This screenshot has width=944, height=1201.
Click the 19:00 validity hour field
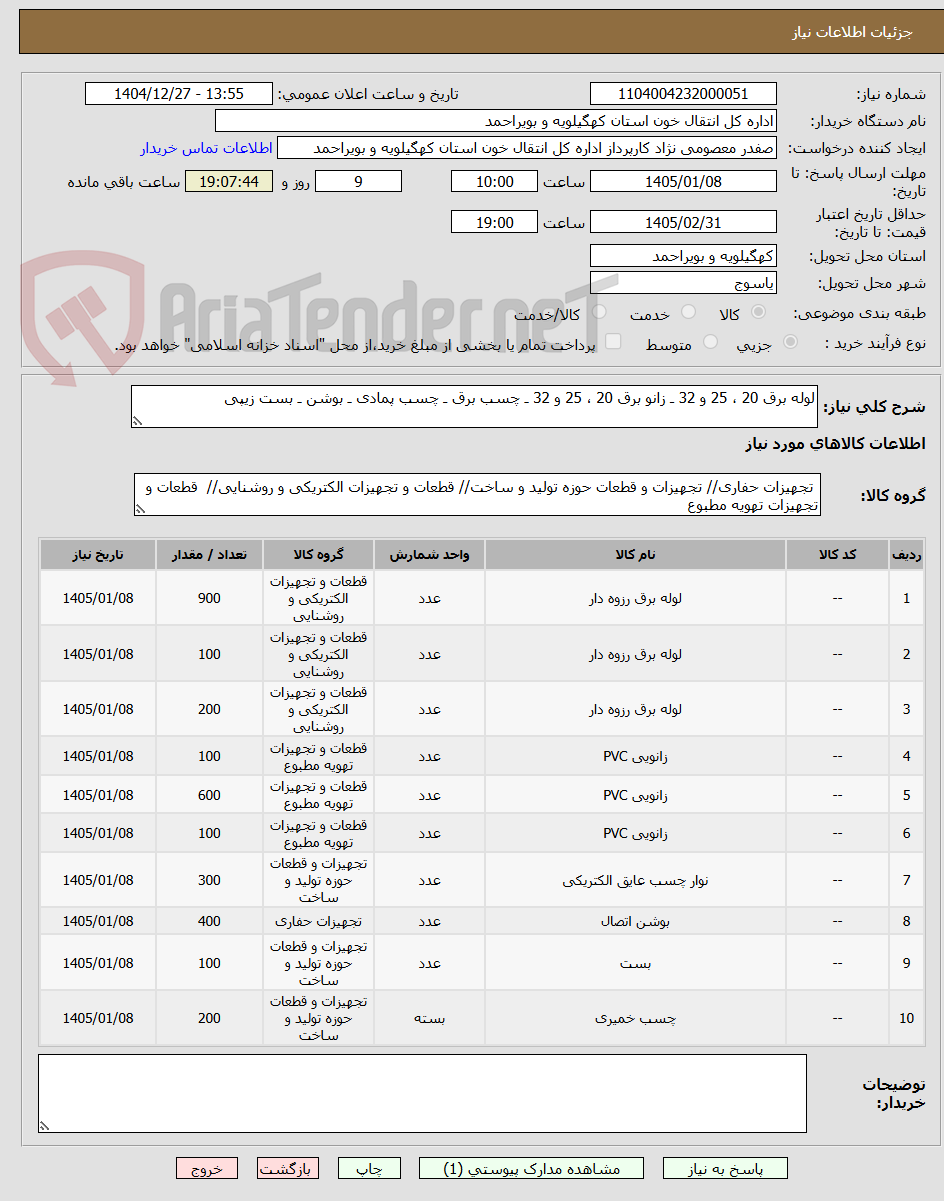coord(494,223)
